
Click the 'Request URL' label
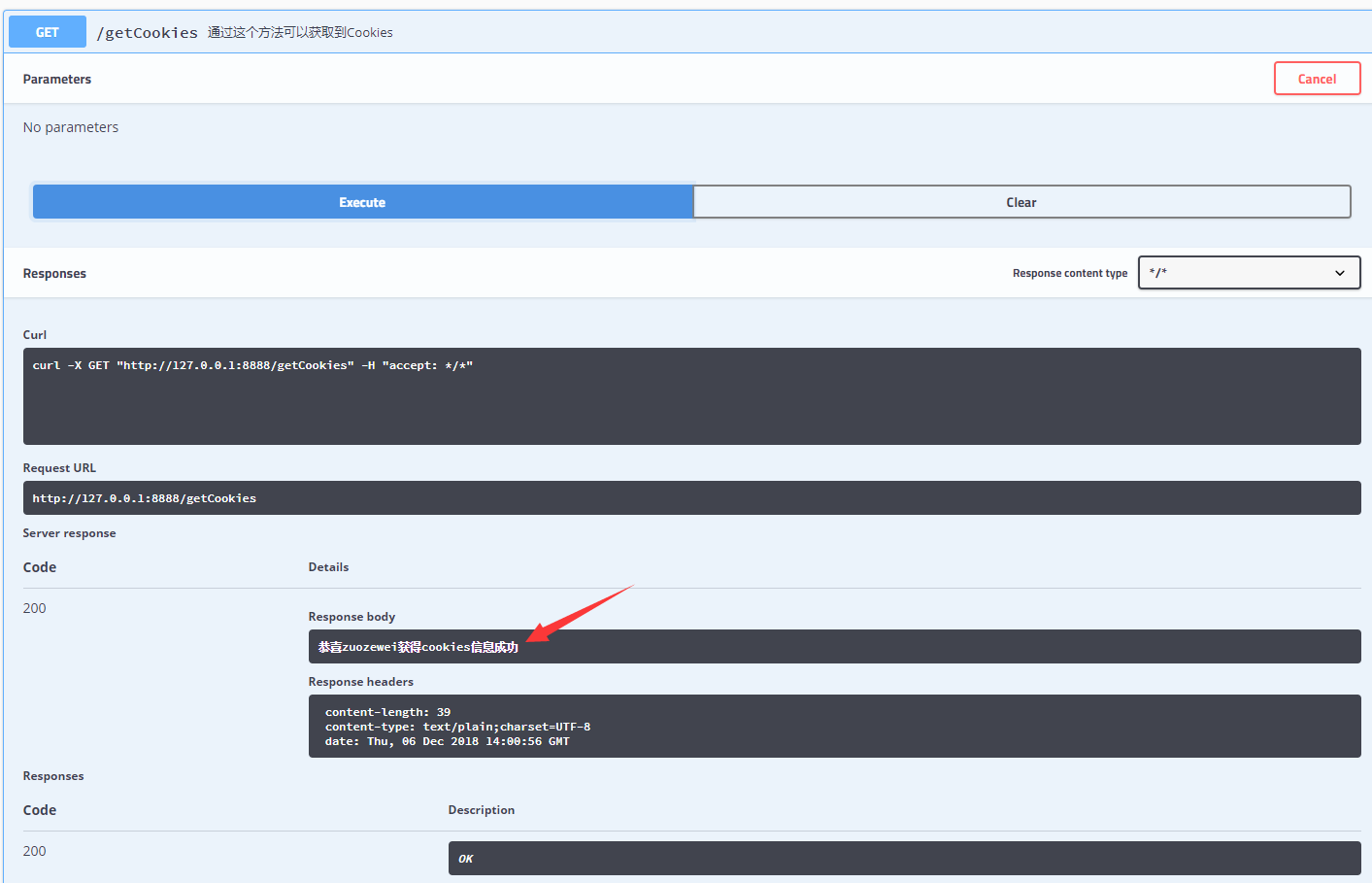(x=59, y=468)
